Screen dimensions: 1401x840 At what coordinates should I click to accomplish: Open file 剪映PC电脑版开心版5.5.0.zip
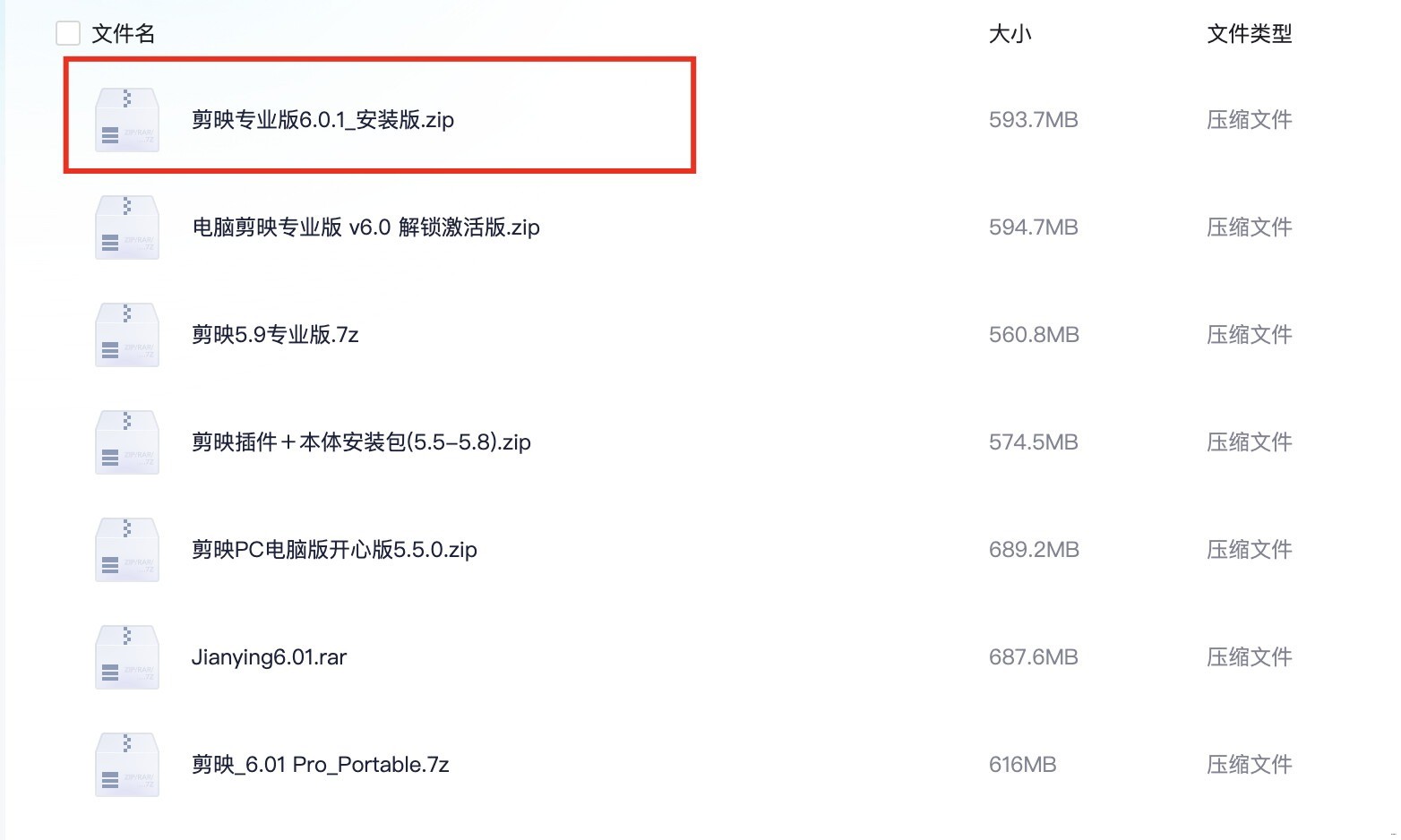[334, 550]
